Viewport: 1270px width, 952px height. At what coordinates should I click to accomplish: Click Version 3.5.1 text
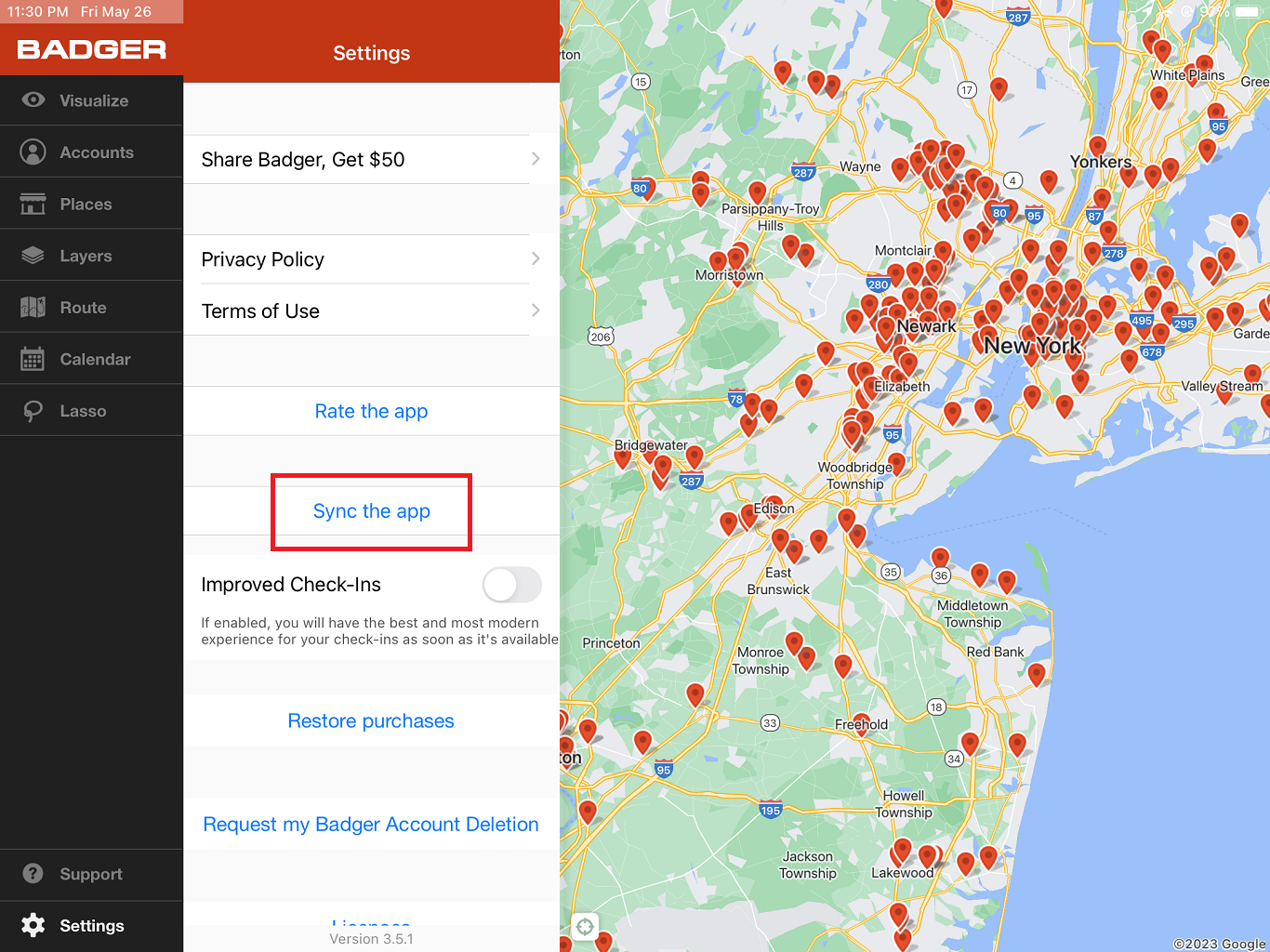coord(371,939)
